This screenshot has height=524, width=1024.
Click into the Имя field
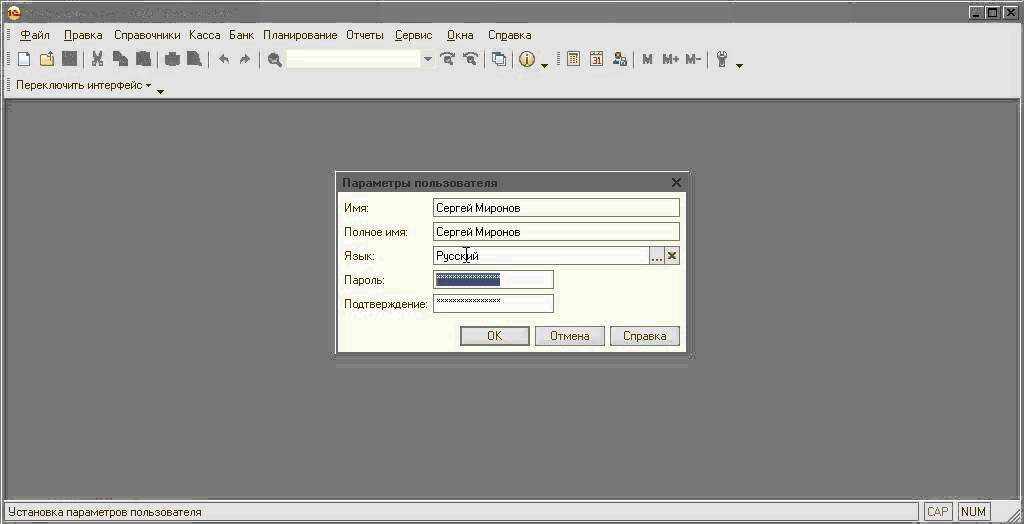pos(556,208)
